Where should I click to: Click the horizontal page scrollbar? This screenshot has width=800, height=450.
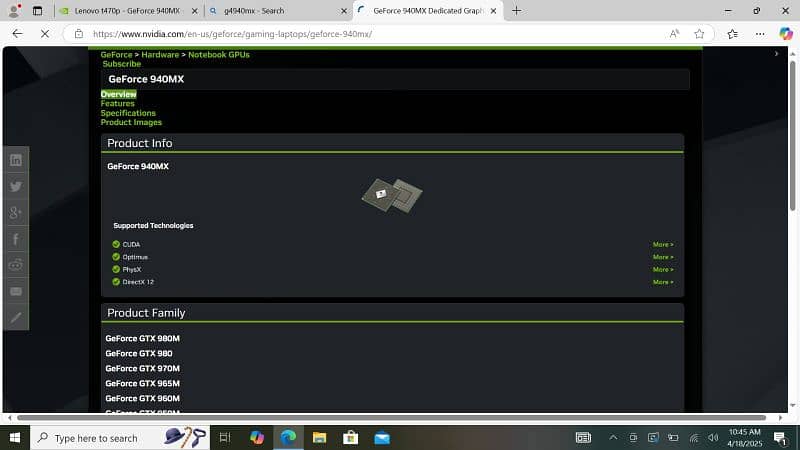(392, 417)
